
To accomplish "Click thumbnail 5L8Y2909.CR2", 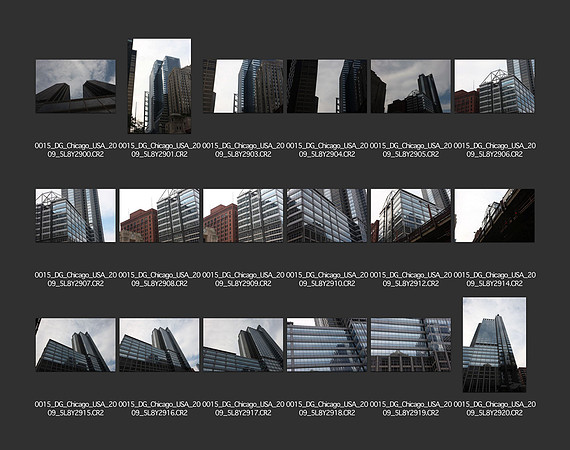I will pyautogui.click(x=243, y=216).
